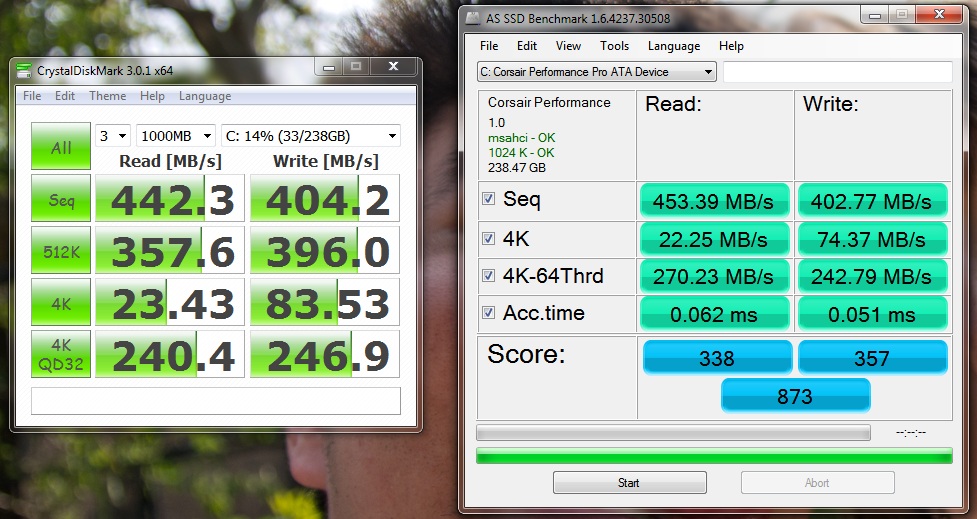Click 512K read result 357.6
The image size is (977, 519).
[x=169, y=250]
